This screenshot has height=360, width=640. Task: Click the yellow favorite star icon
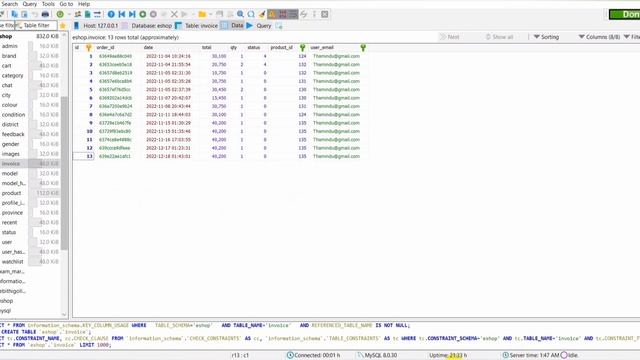coord(62,26)
